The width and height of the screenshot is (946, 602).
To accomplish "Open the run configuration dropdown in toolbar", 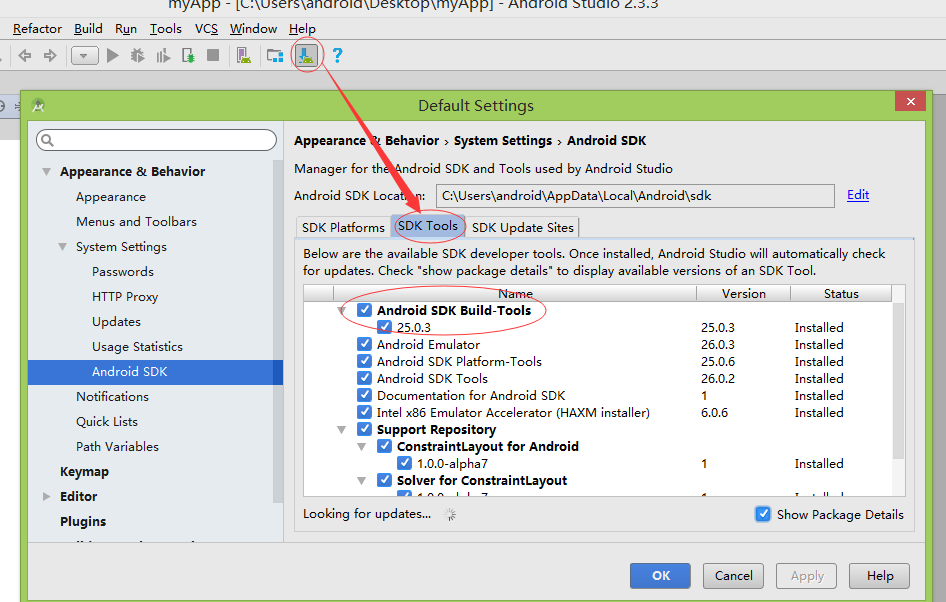I will coord(84,56).
